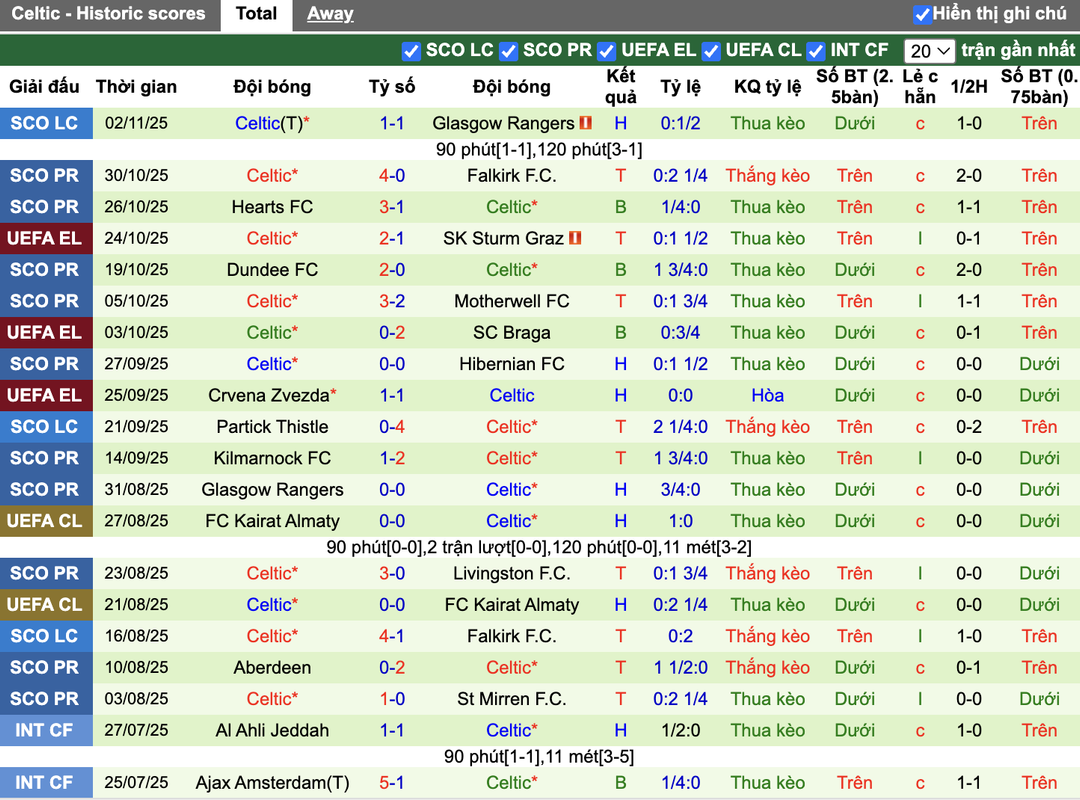1080x800 pixels.
Task: Click the Kết quả column header
Action: point(621,86)
